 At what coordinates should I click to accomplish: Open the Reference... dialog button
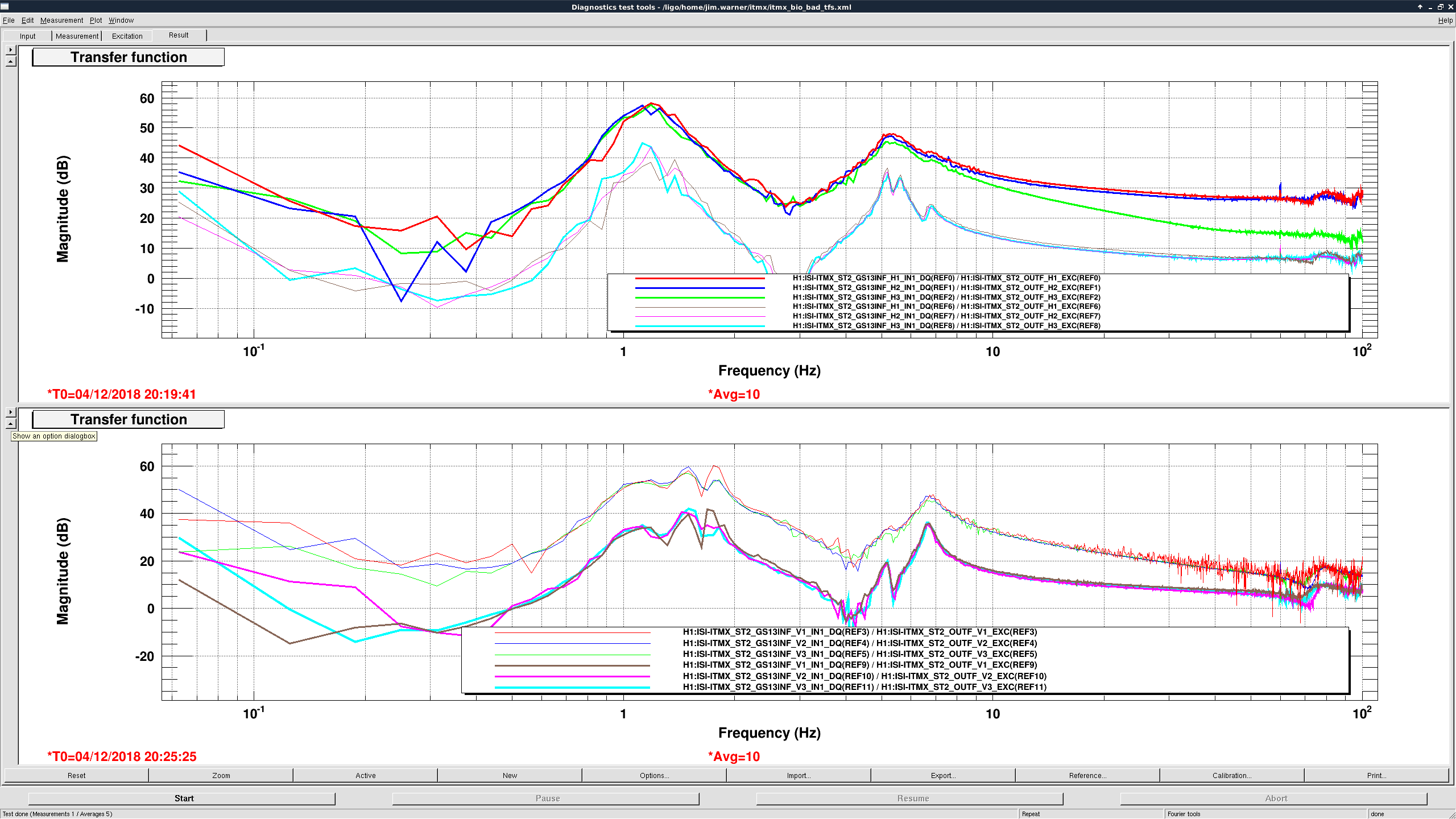(1087, 775)
